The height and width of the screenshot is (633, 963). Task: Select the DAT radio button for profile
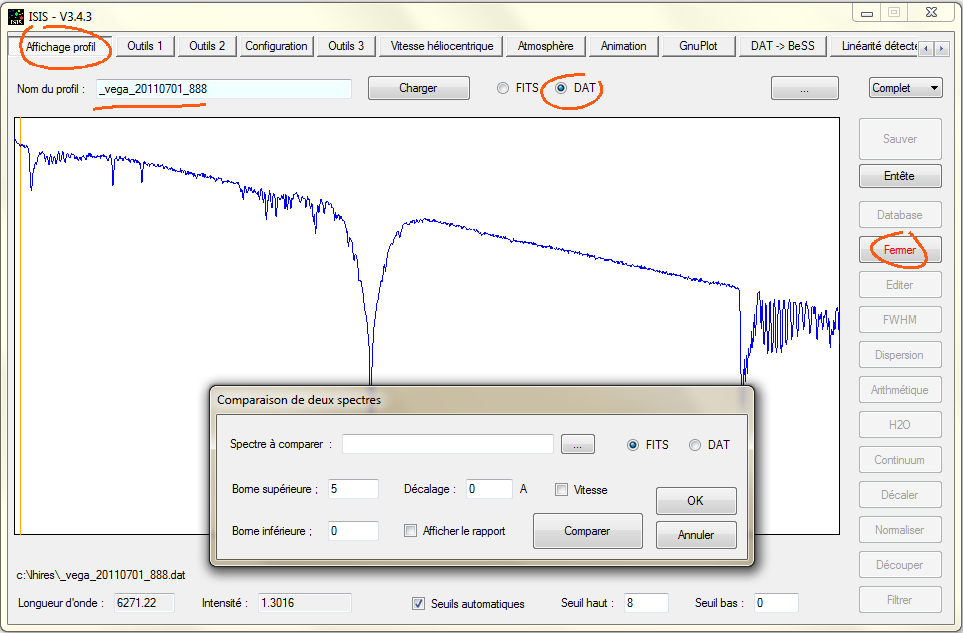tap(561, 88)
